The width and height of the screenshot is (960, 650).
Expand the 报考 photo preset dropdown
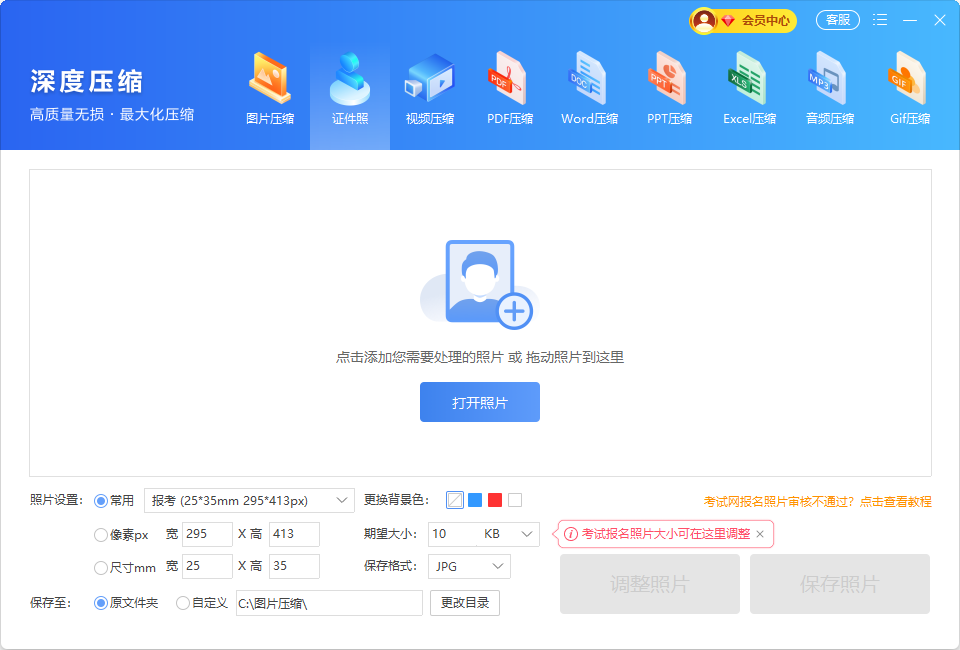pyautogui.click(x=249, y=500)
